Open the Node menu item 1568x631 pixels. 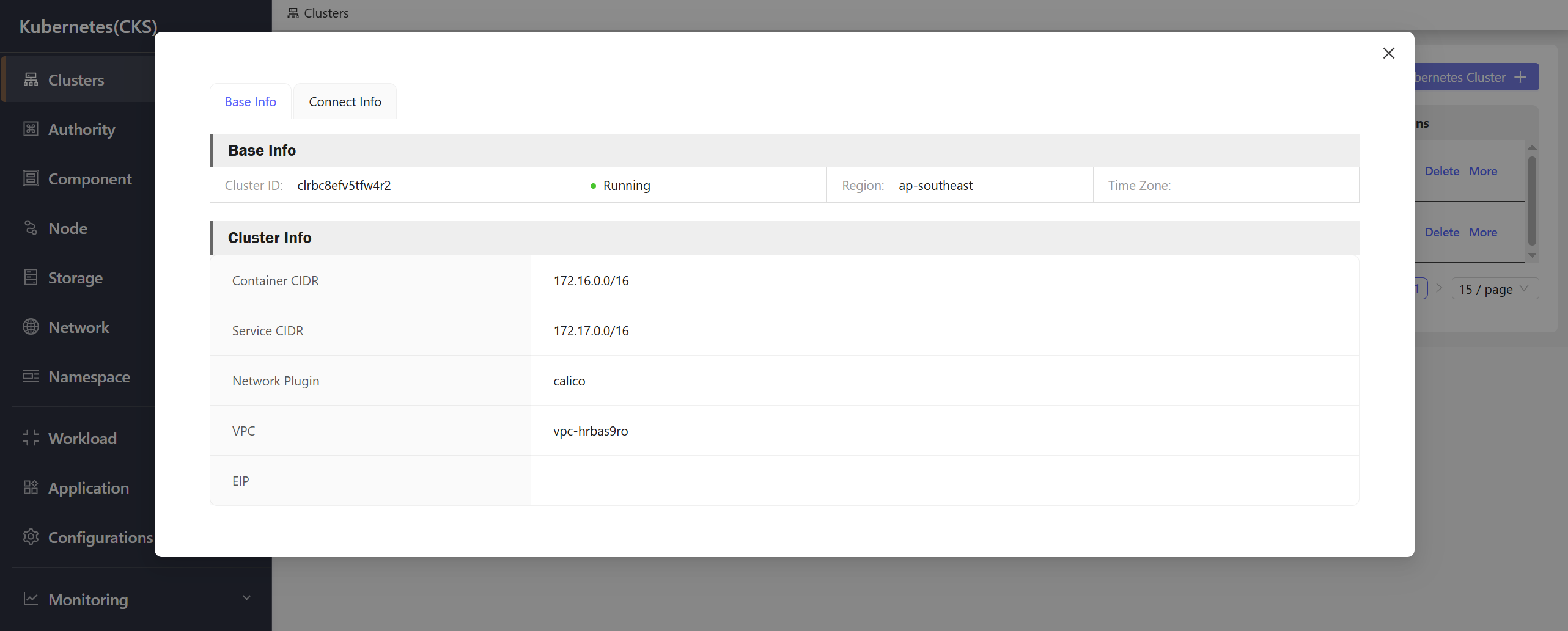[x=77, y=228]
